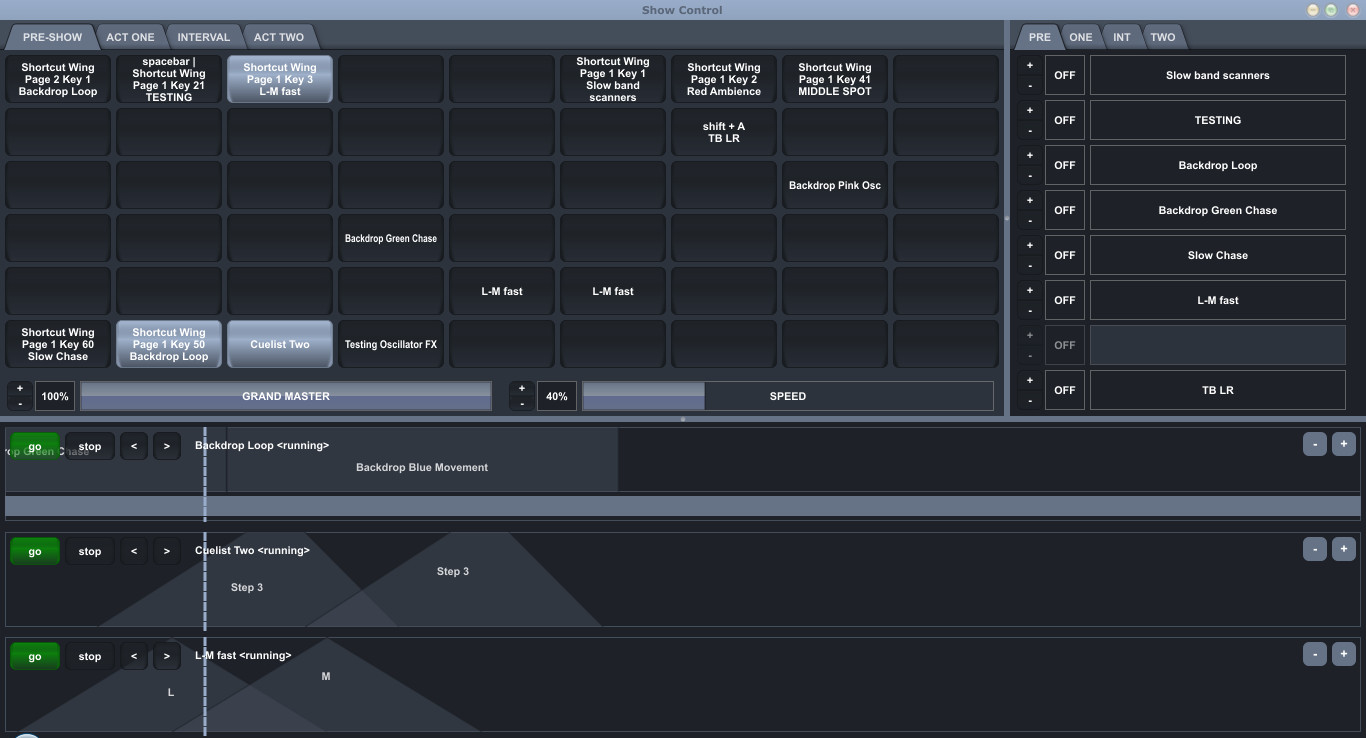The image size is (1366, 738).
Task: Toggle OFF switch for TB LR row
Action: click(x=1065, y=390)
